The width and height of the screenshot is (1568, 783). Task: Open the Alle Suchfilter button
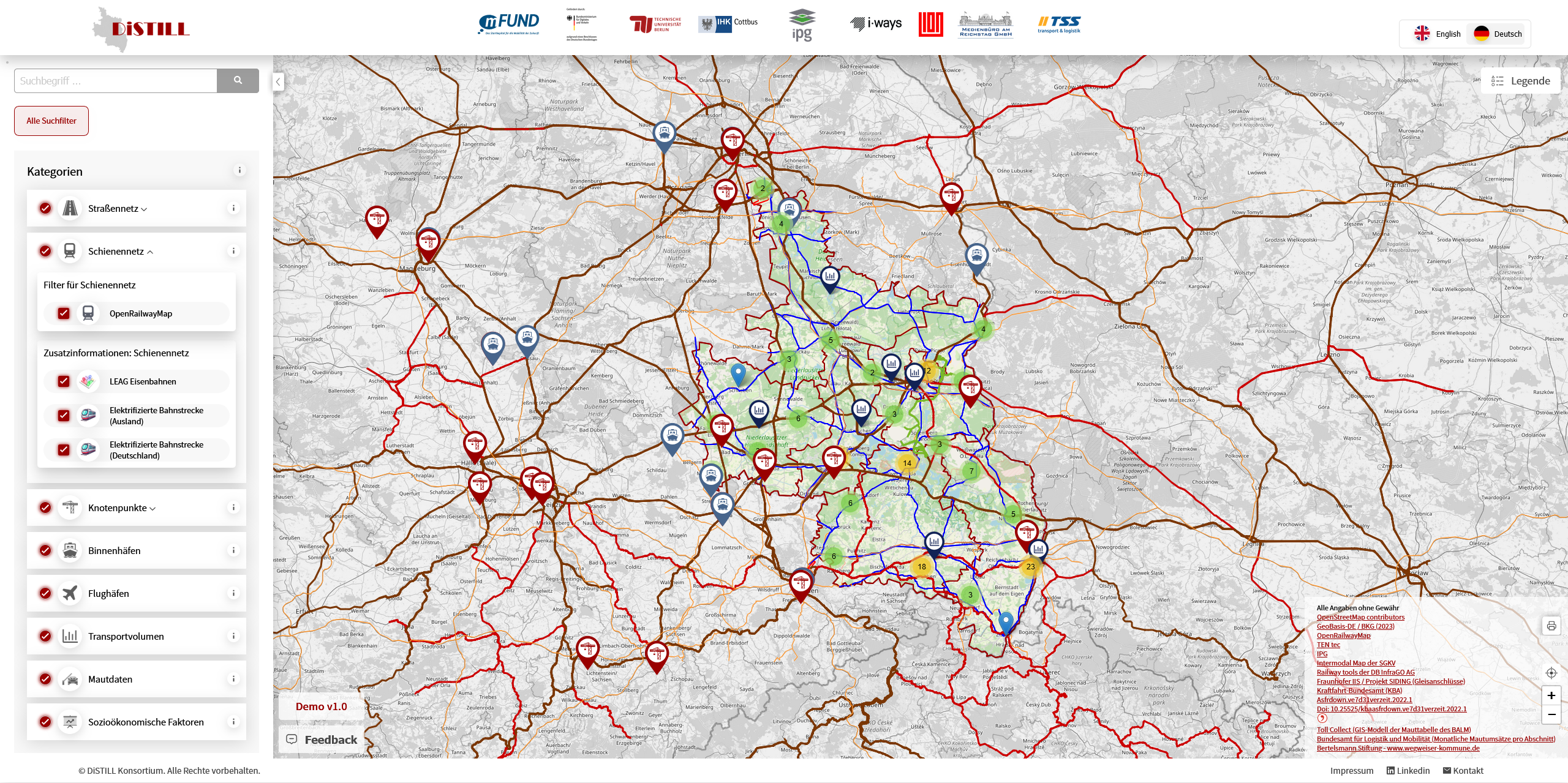click(x=51, y=121)
